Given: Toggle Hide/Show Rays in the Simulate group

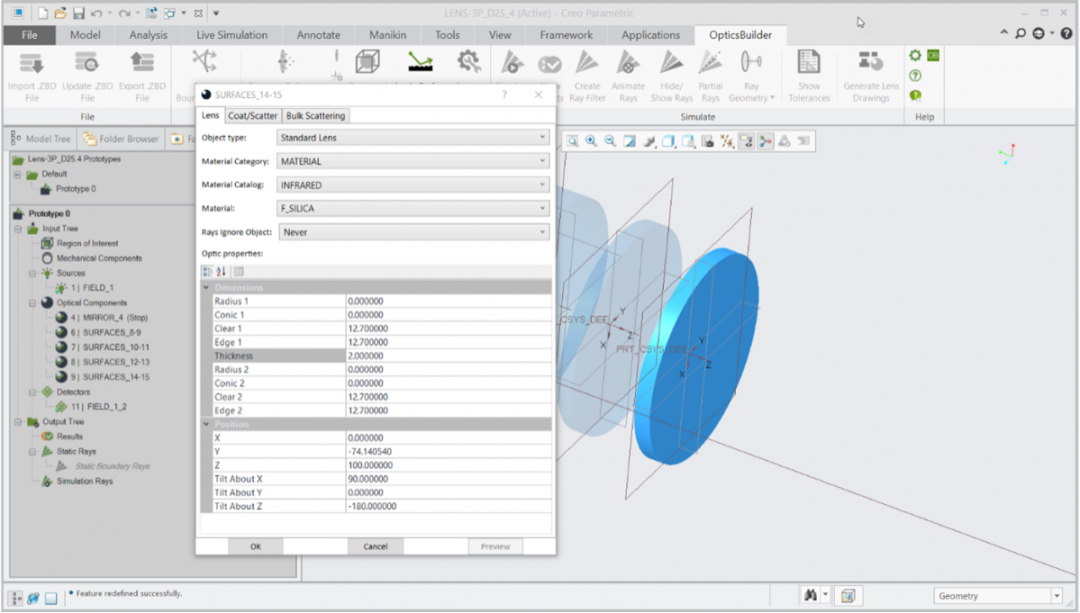Looking at the screenshot, I should pyautogui.click(x=671, y=65).
